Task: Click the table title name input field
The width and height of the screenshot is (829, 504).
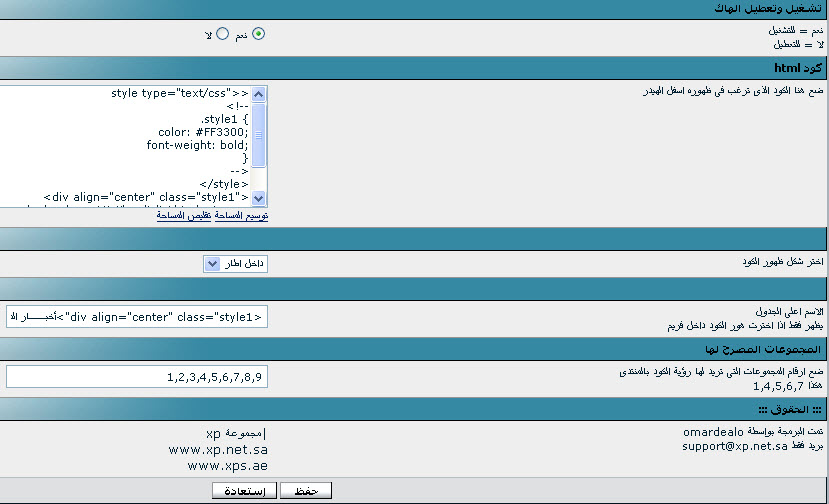Action: pos(137,317)
